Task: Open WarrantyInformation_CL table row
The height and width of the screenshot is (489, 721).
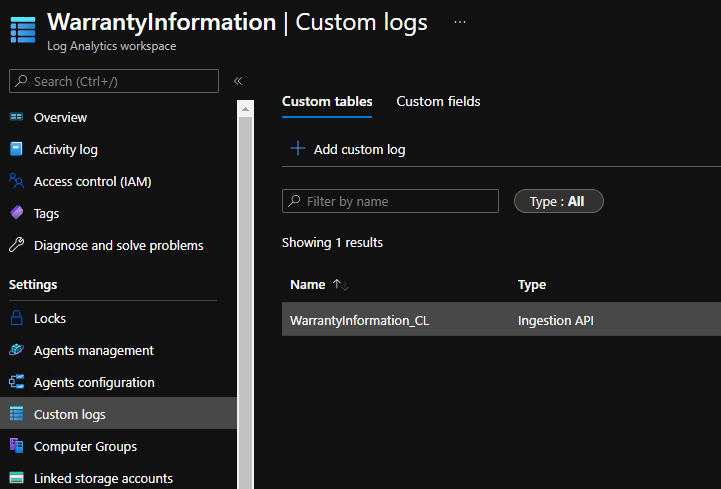Action: [359, 321]
